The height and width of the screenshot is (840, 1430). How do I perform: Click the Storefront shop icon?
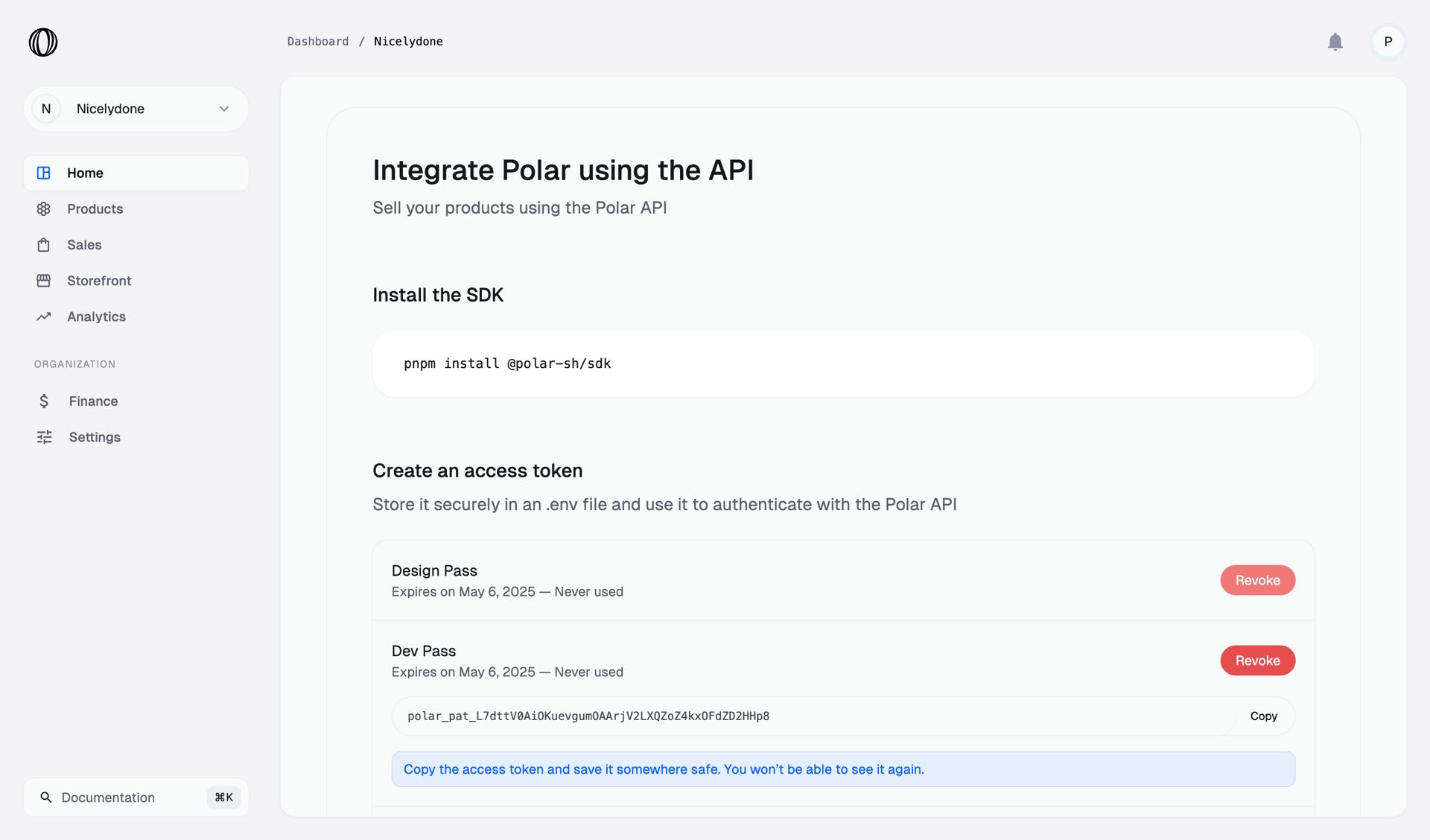click(x=44, y=280)
